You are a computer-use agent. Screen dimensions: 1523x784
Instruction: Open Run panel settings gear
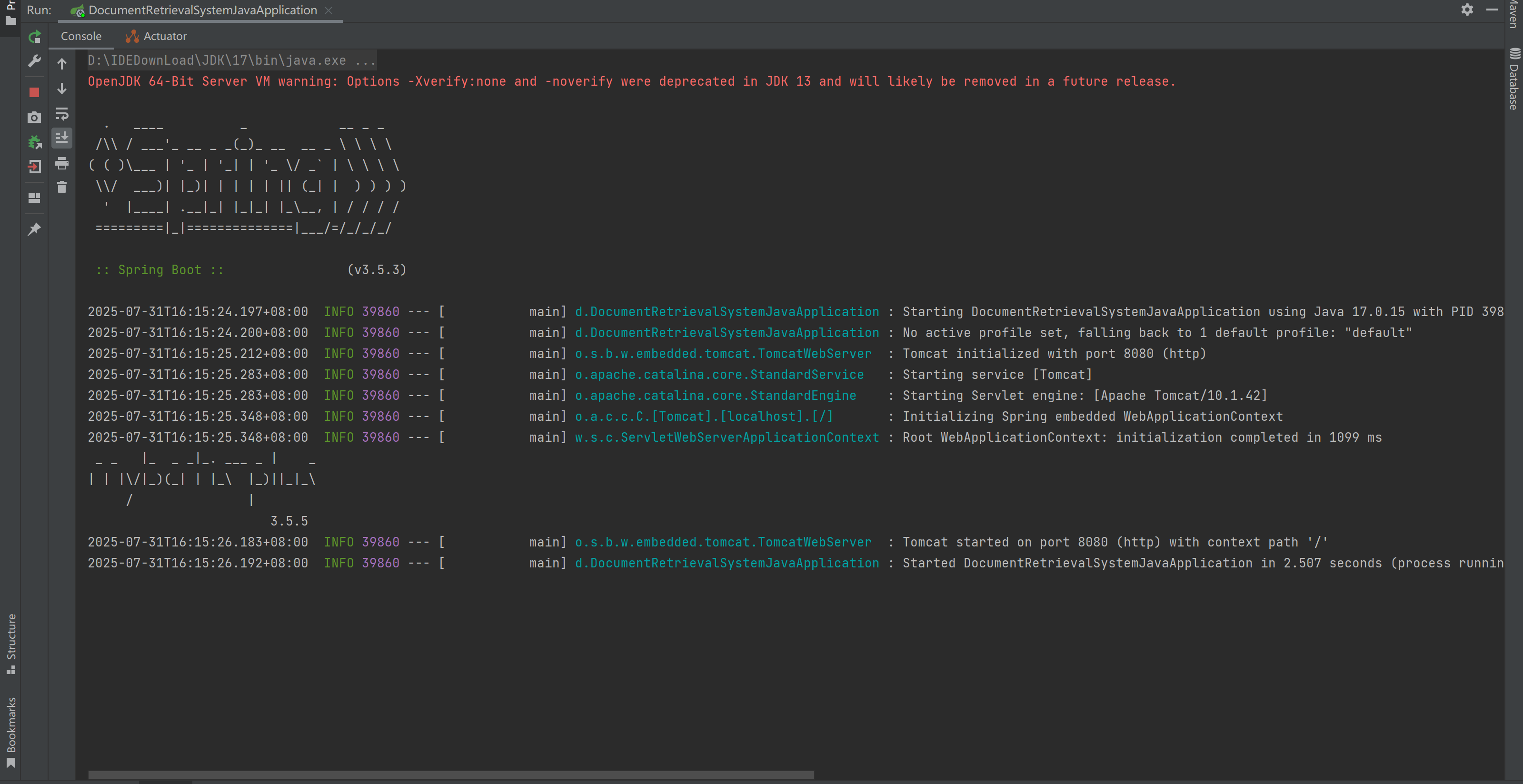(1467, 10)
